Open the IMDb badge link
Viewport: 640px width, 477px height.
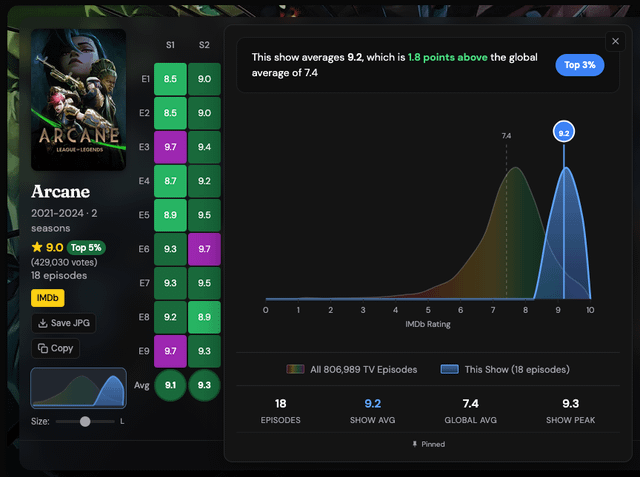point(48,297)
